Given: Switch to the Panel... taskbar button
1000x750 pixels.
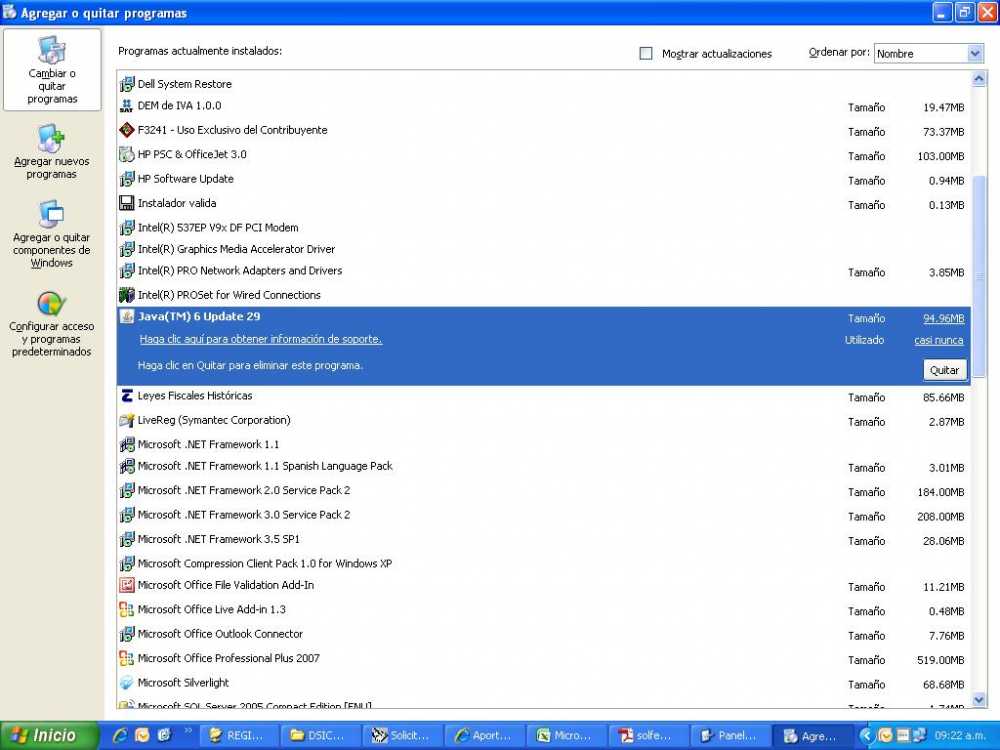Looking at the screenshot, I should [729, 735].
